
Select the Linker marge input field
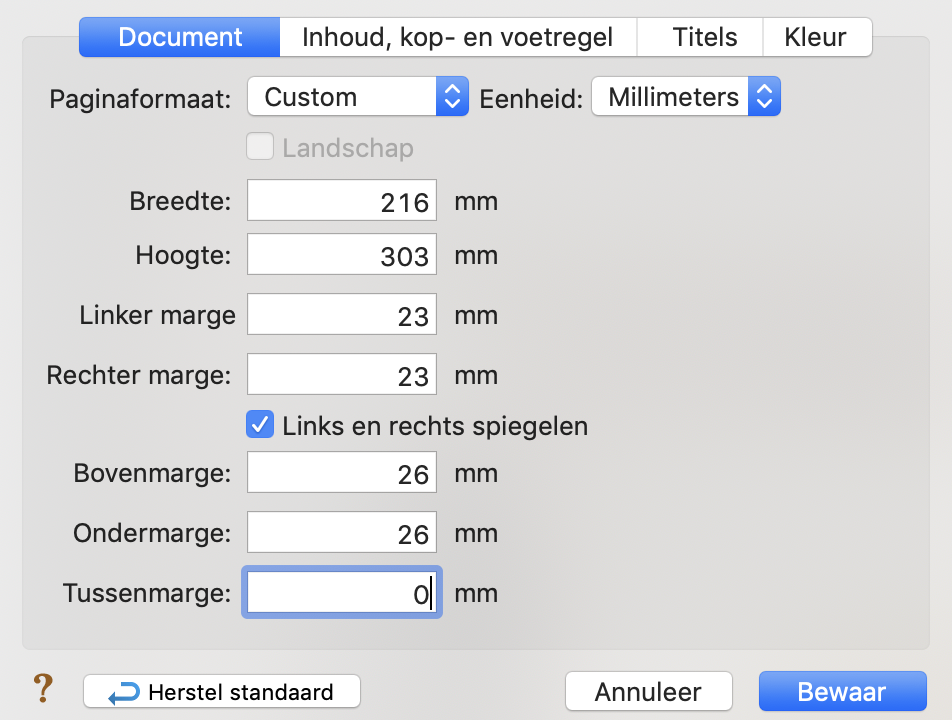click(x=341, y=315)
